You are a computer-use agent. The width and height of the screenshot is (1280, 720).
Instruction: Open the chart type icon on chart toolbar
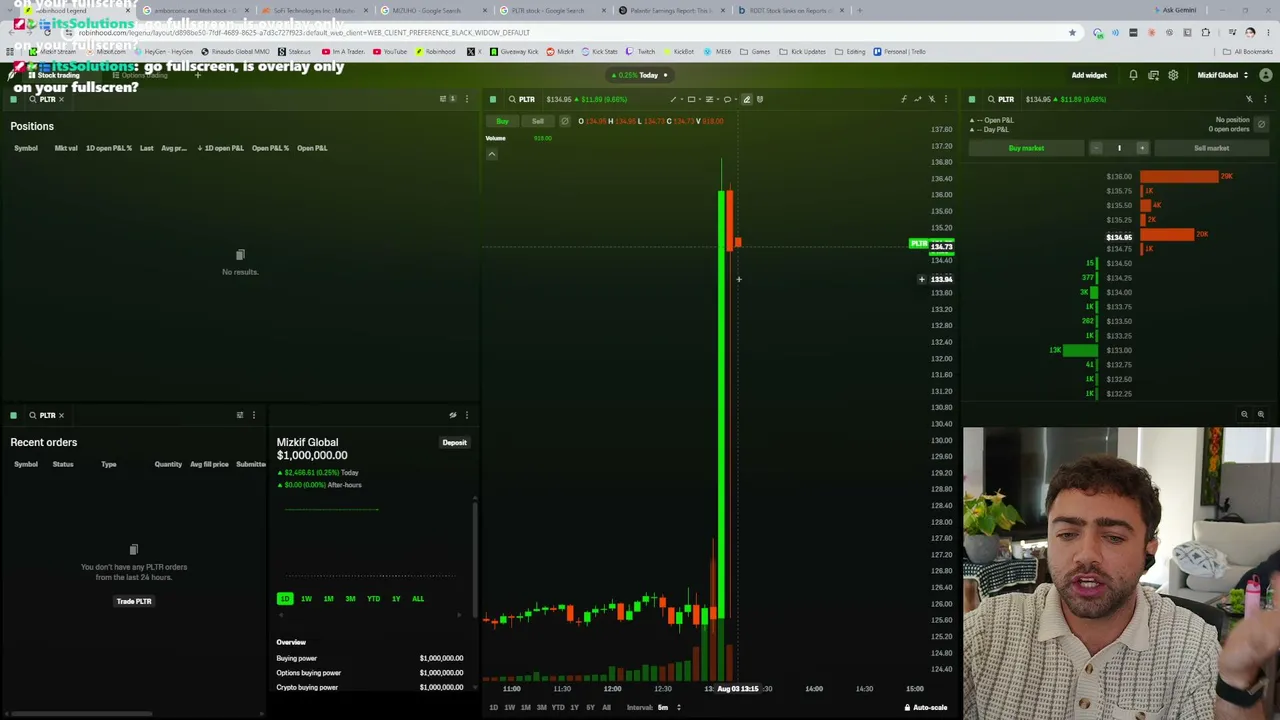tap(918, 99)
